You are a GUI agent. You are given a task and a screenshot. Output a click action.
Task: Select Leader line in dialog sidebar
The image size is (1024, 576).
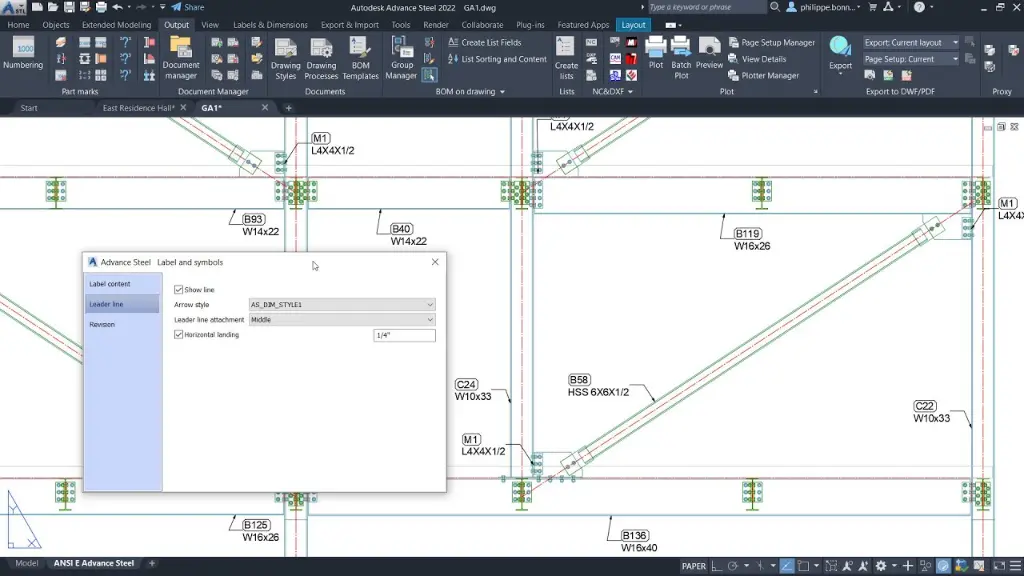tap(122, 304)
